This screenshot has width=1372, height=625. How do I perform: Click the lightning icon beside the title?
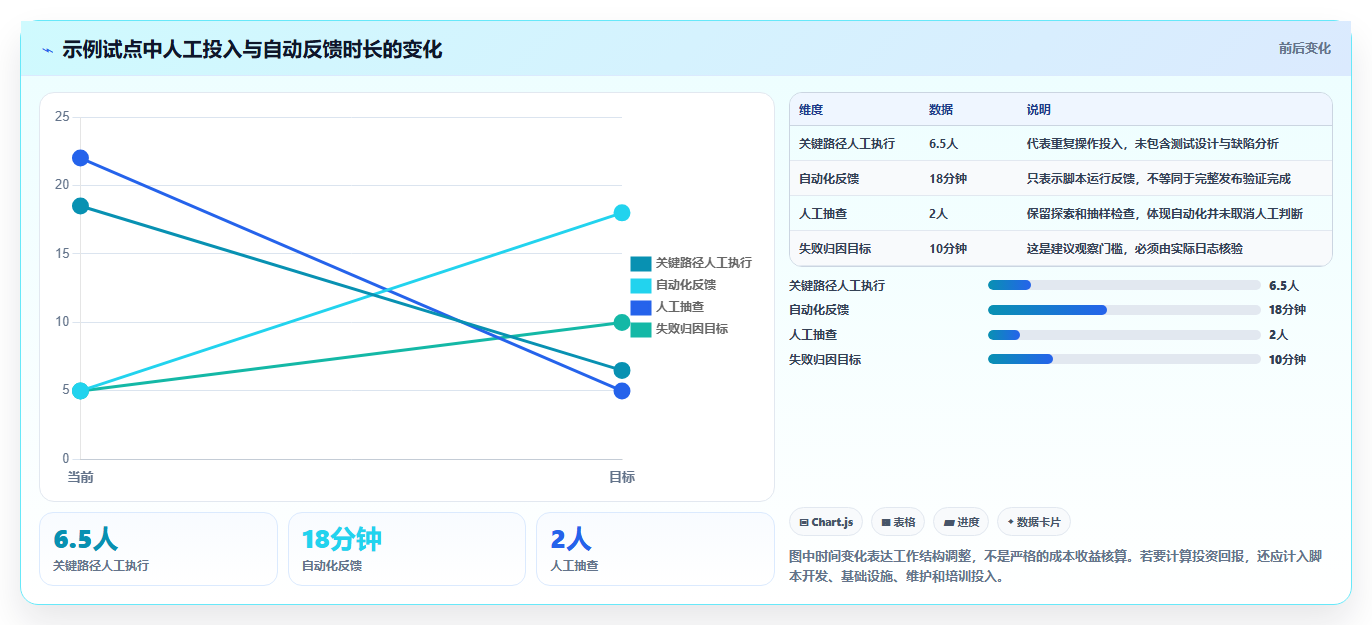pyautogui.click(x=47, y=49)
